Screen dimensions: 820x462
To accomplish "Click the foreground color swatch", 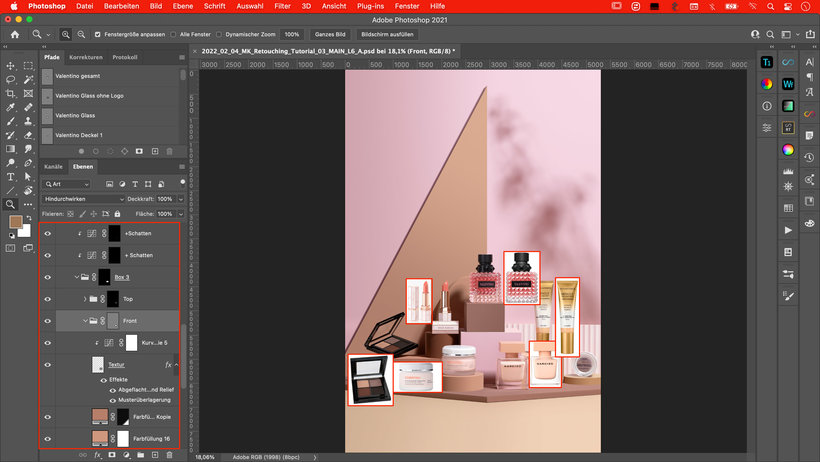I will click(x=15, y=222).
